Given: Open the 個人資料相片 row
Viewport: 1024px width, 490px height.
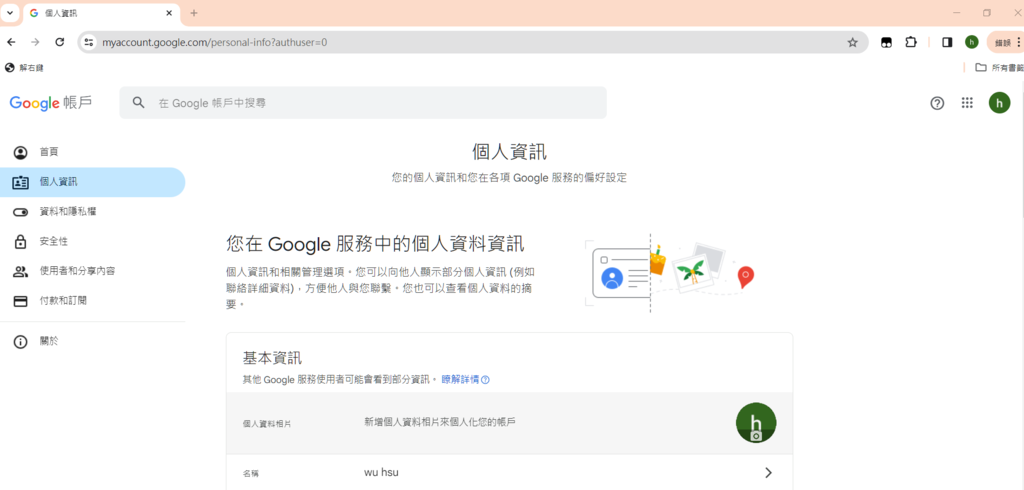Looking at the screenshot, I should (x=509, y=423).
